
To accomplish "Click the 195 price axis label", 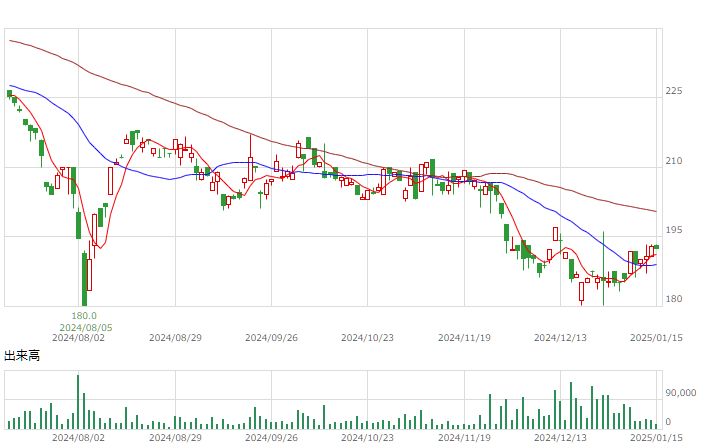I will [x=673, y=230].
